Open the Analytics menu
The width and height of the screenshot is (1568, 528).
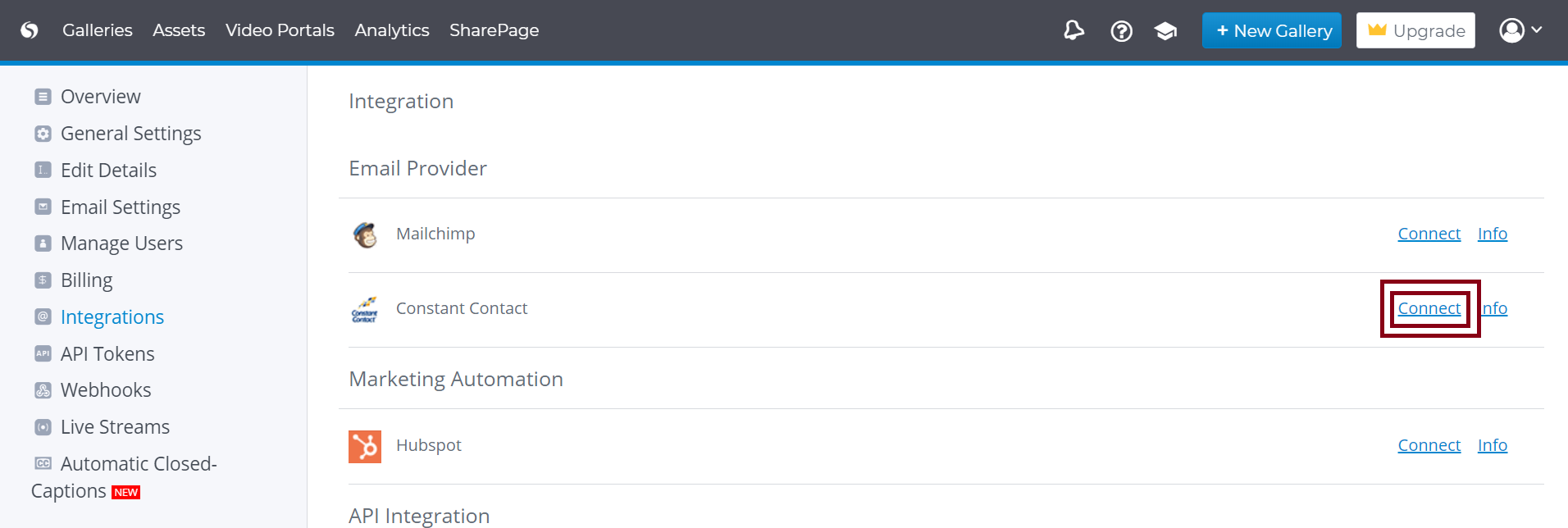click(392, 30)
